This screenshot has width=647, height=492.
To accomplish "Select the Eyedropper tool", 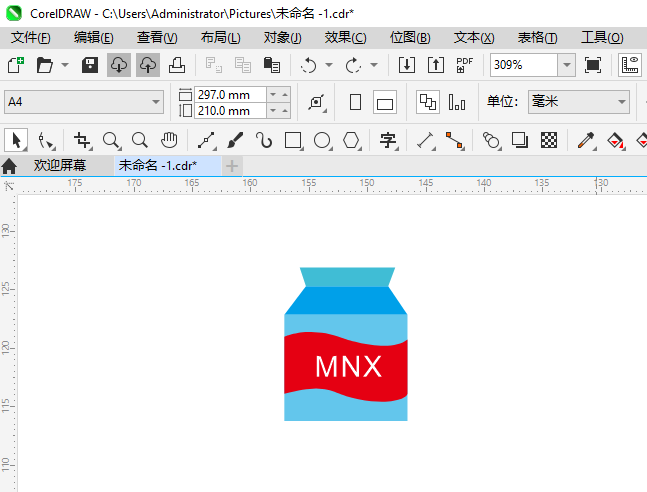I will [x=586, y=141].
